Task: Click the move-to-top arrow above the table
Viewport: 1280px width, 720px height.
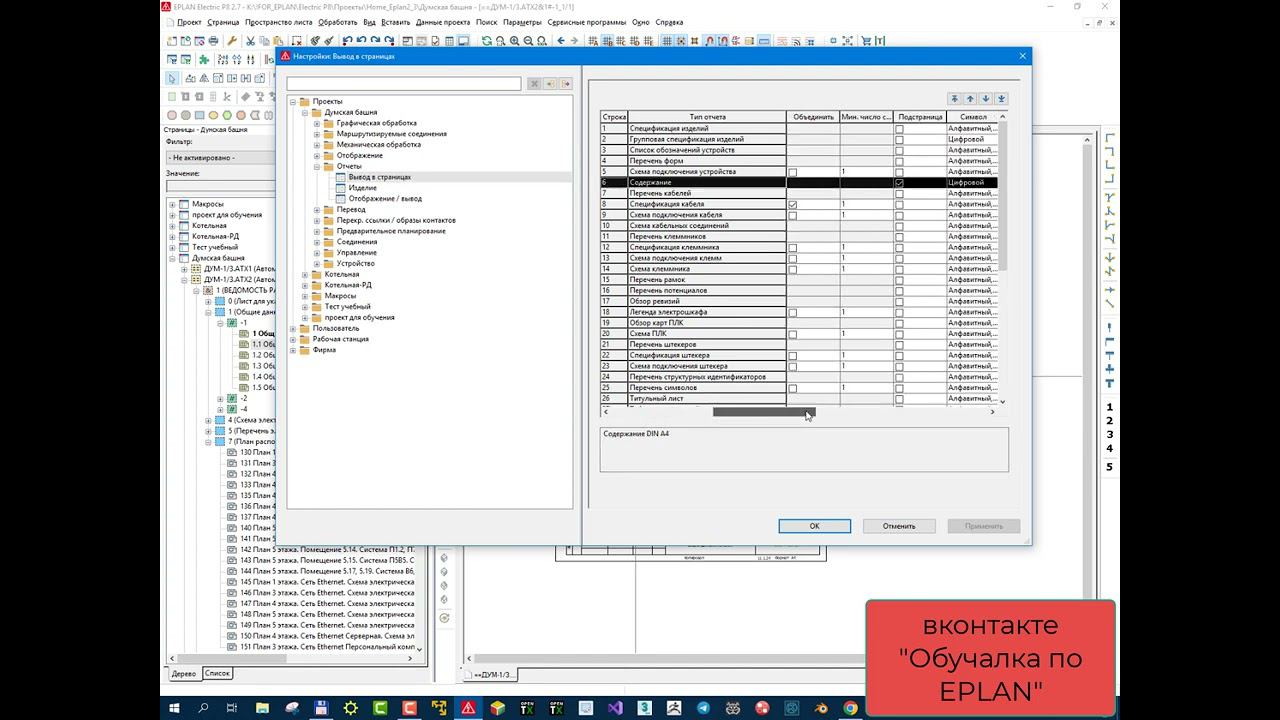Action: click(955, 99)
